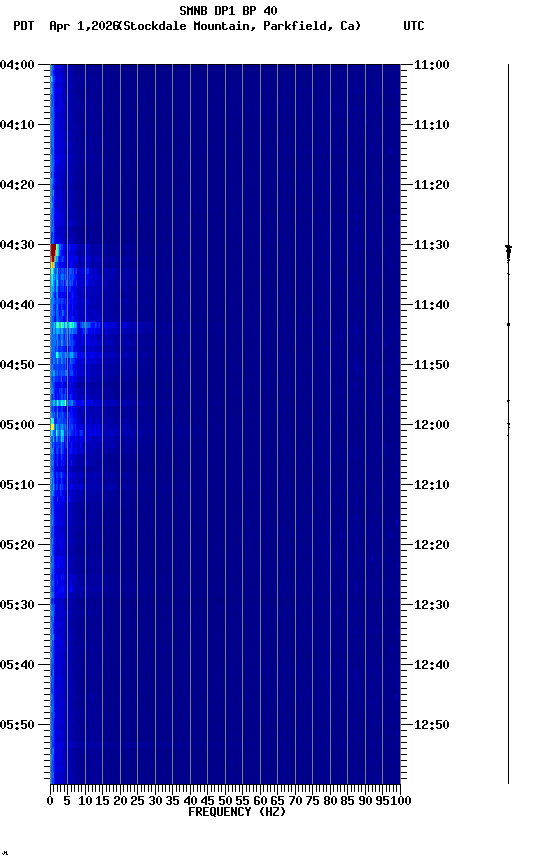This screenshot has height=864, width=552.
Task: Click the 12:20 UTC time label
Action: [431, 545]
